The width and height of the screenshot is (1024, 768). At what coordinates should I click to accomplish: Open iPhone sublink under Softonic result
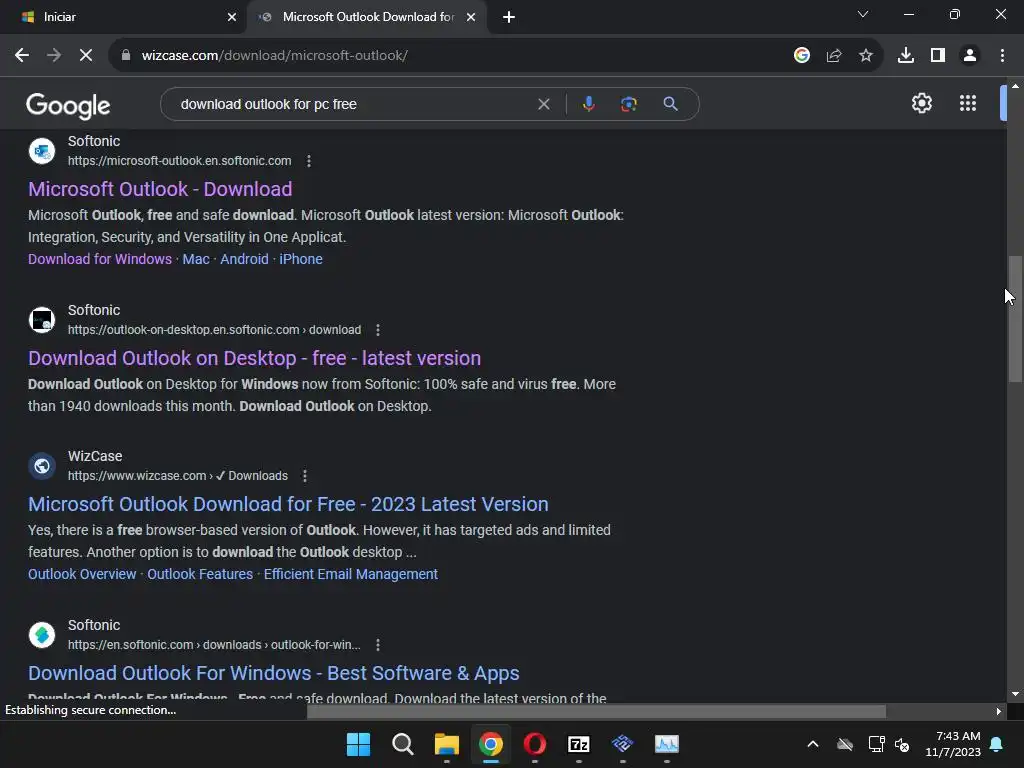pyautogui.click(x=301, y=259)
